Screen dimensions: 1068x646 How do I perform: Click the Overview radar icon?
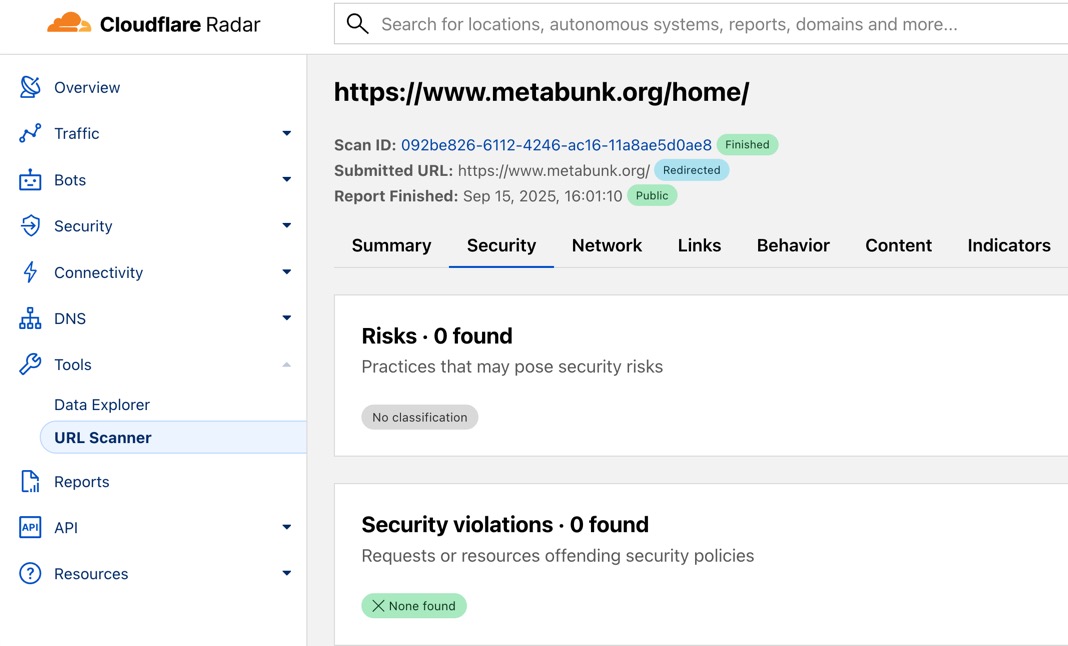tap(30, 87)
